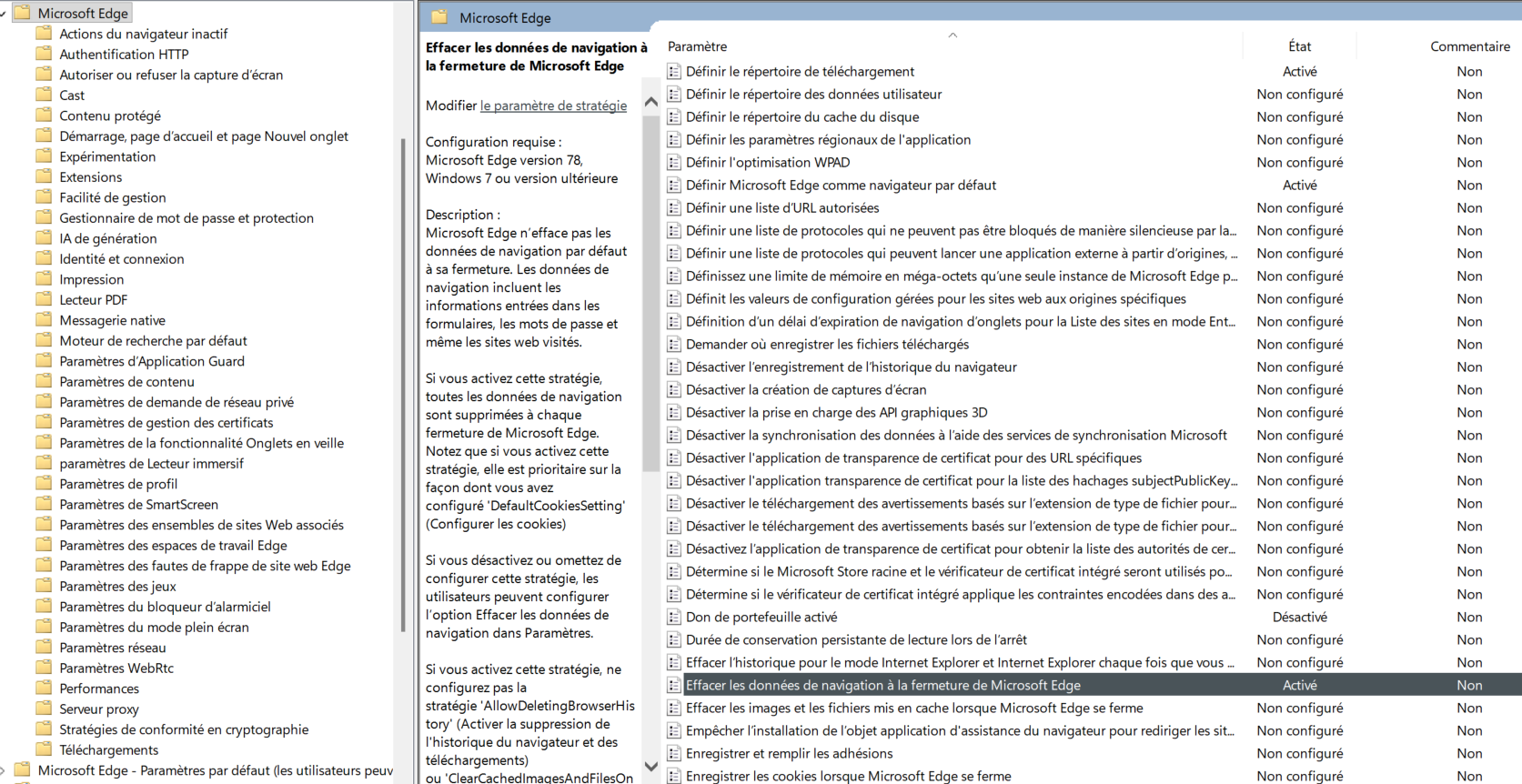Open Stratégies de conformité en cryptographie
The image size is (1522, 784).
pos(184,729)
